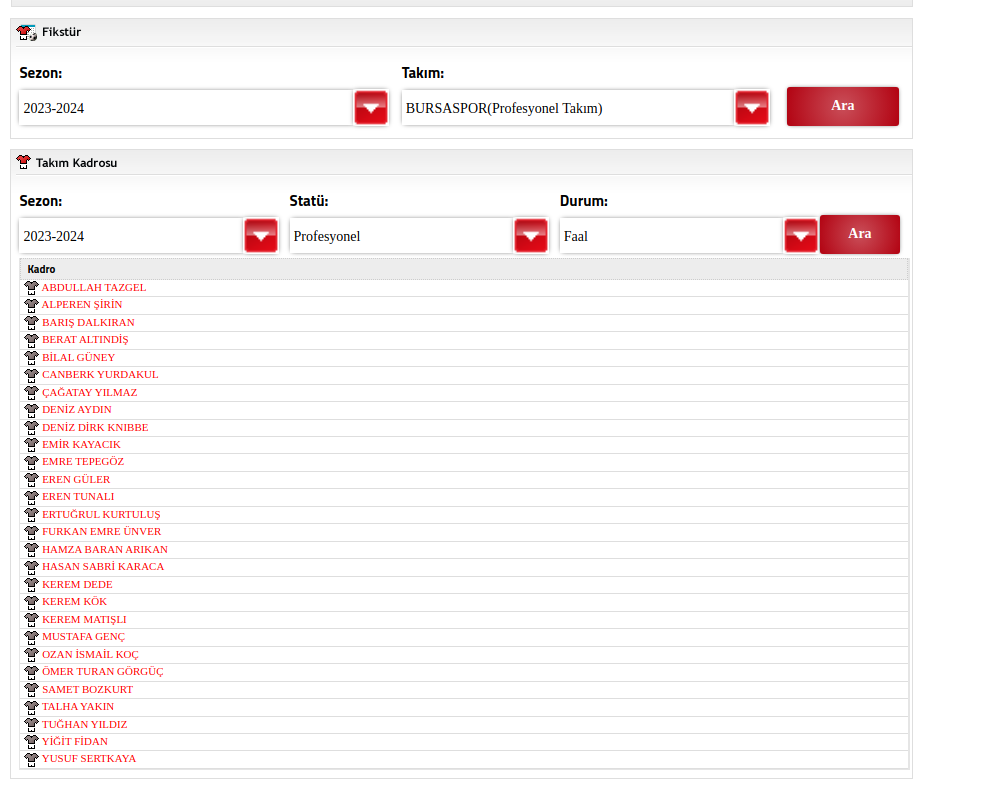Click jersey icon next to SAMET BOZKURT
Viewport: 986px width, 787px height.
tap(31, 689)
